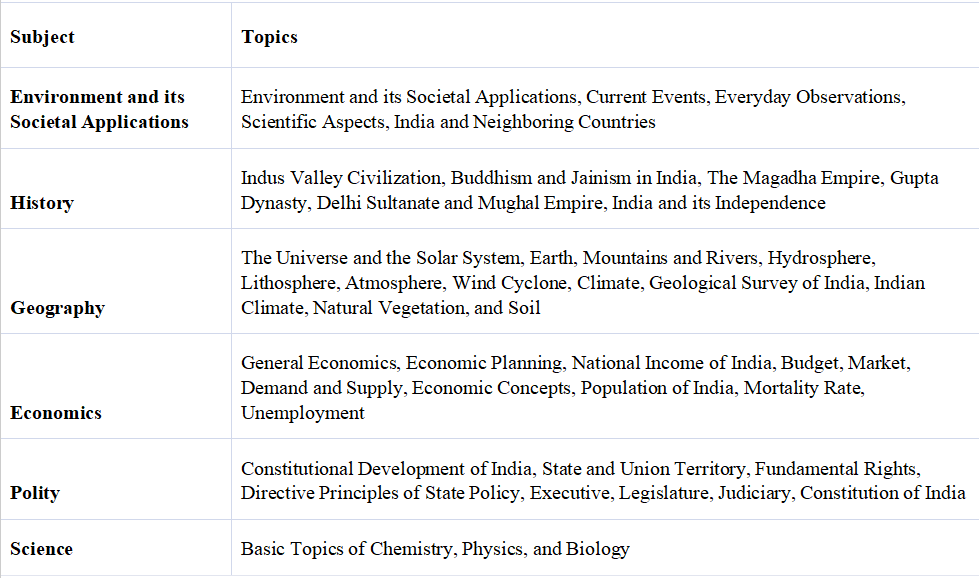Viewport: 979px width, 578px height.
Task: Click the Indus Valley Civilization text
Action: pos(341,178)
